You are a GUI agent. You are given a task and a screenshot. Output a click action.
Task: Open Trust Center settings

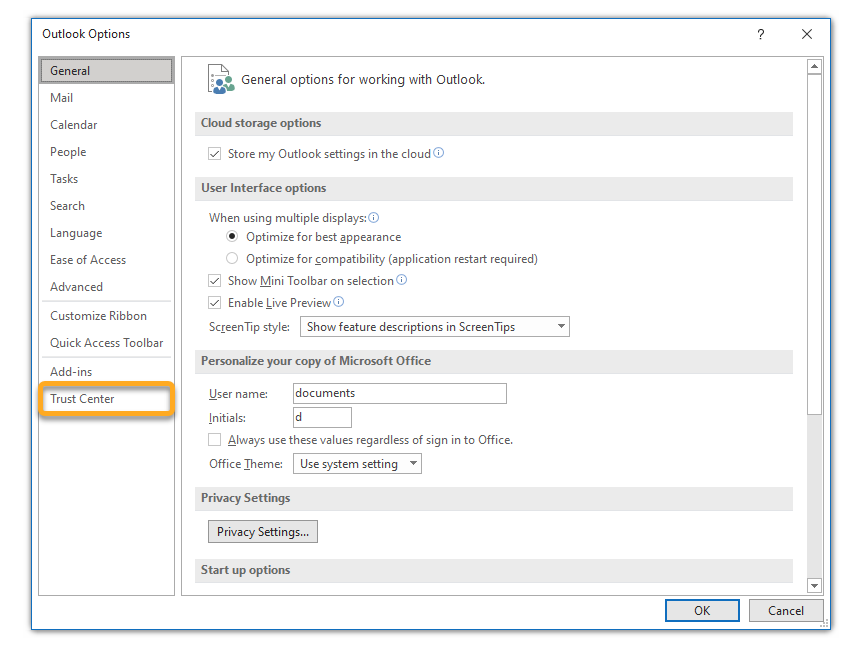[x=107, y=399]
